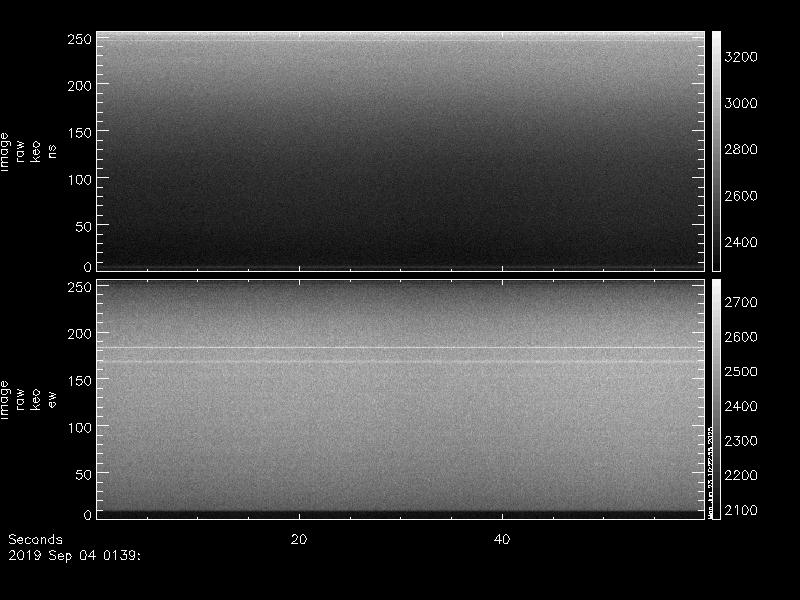Click the 'ns' axis title of top panel

[x=52, y=151]
